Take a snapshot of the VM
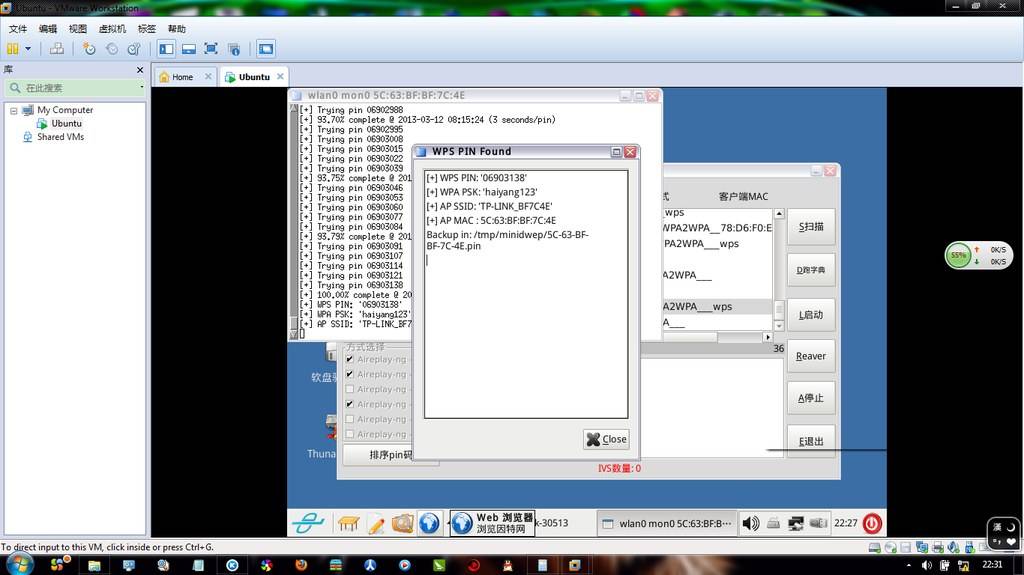 (x=89, y=48)
